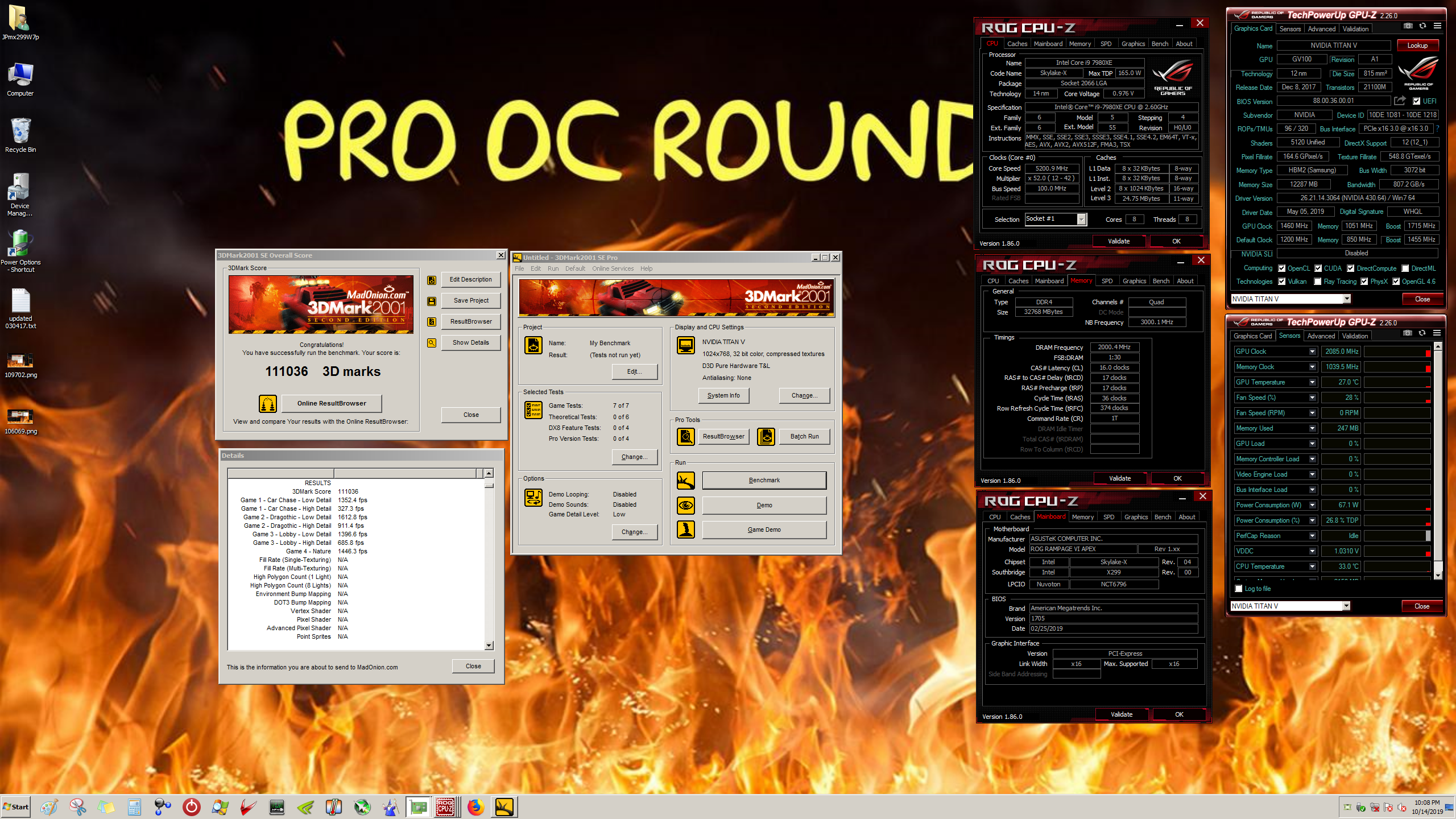Click the Batch Run icon
1456x819 pixels.
pyautogui.click(x=766, y=436)
